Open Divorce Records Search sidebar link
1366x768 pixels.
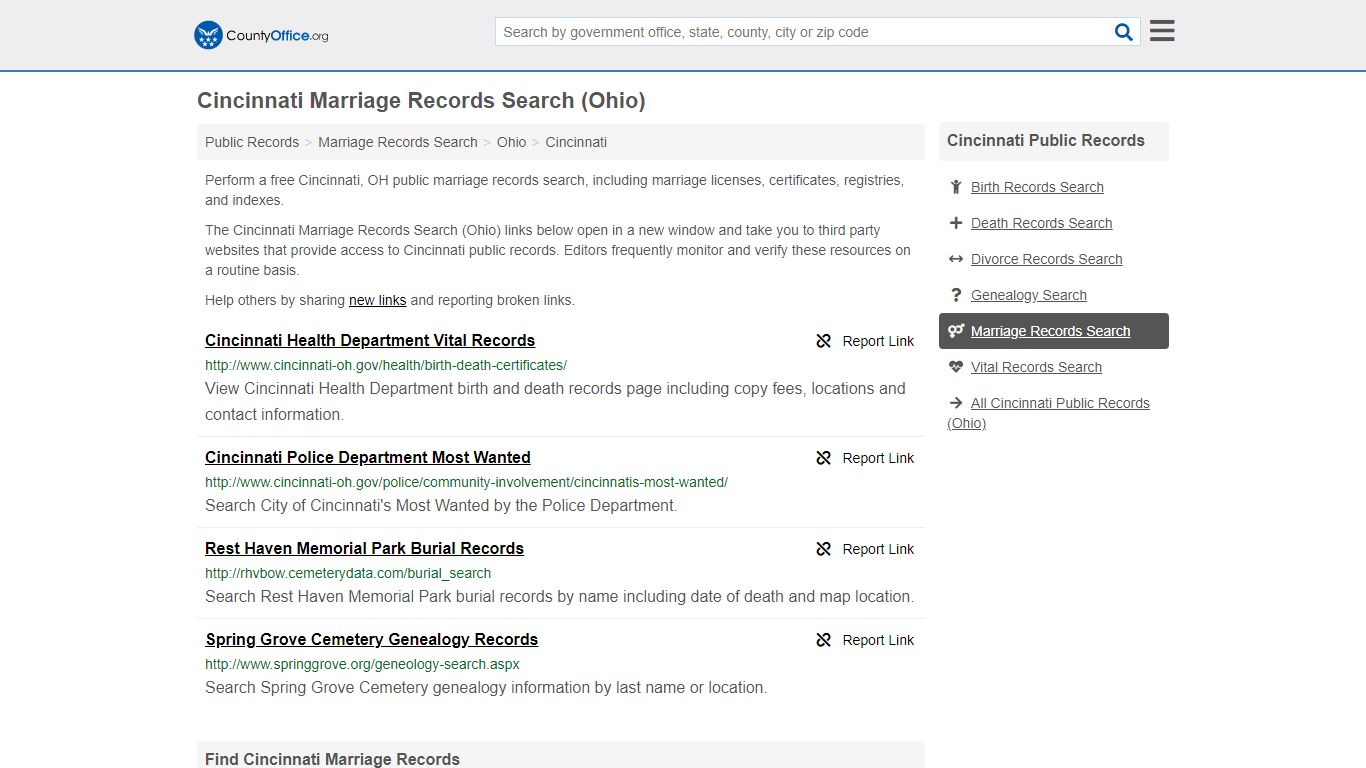coord(1046,259)
